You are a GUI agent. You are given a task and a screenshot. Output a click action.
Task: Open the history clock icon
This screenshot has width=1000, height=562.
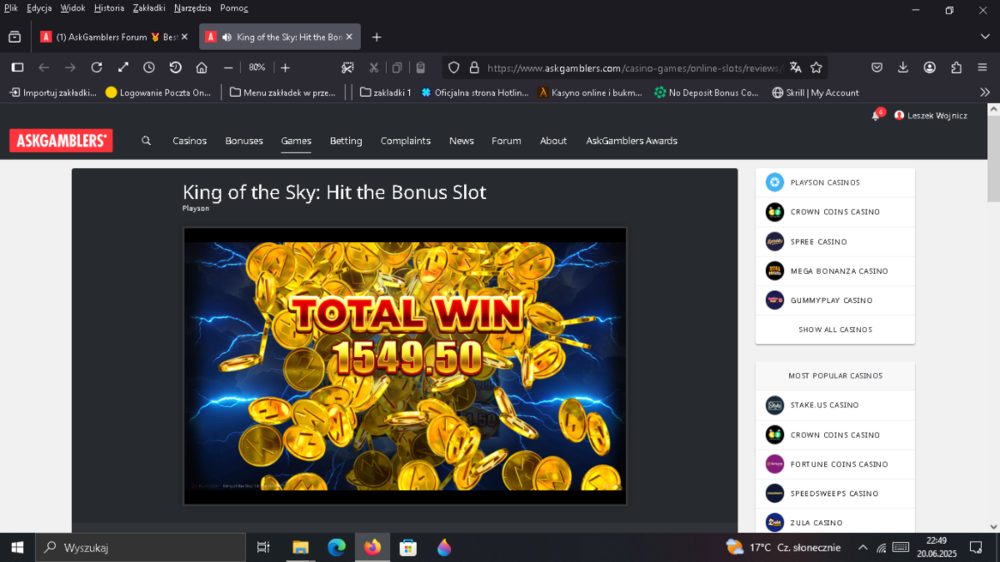click(x=149, y=67)
